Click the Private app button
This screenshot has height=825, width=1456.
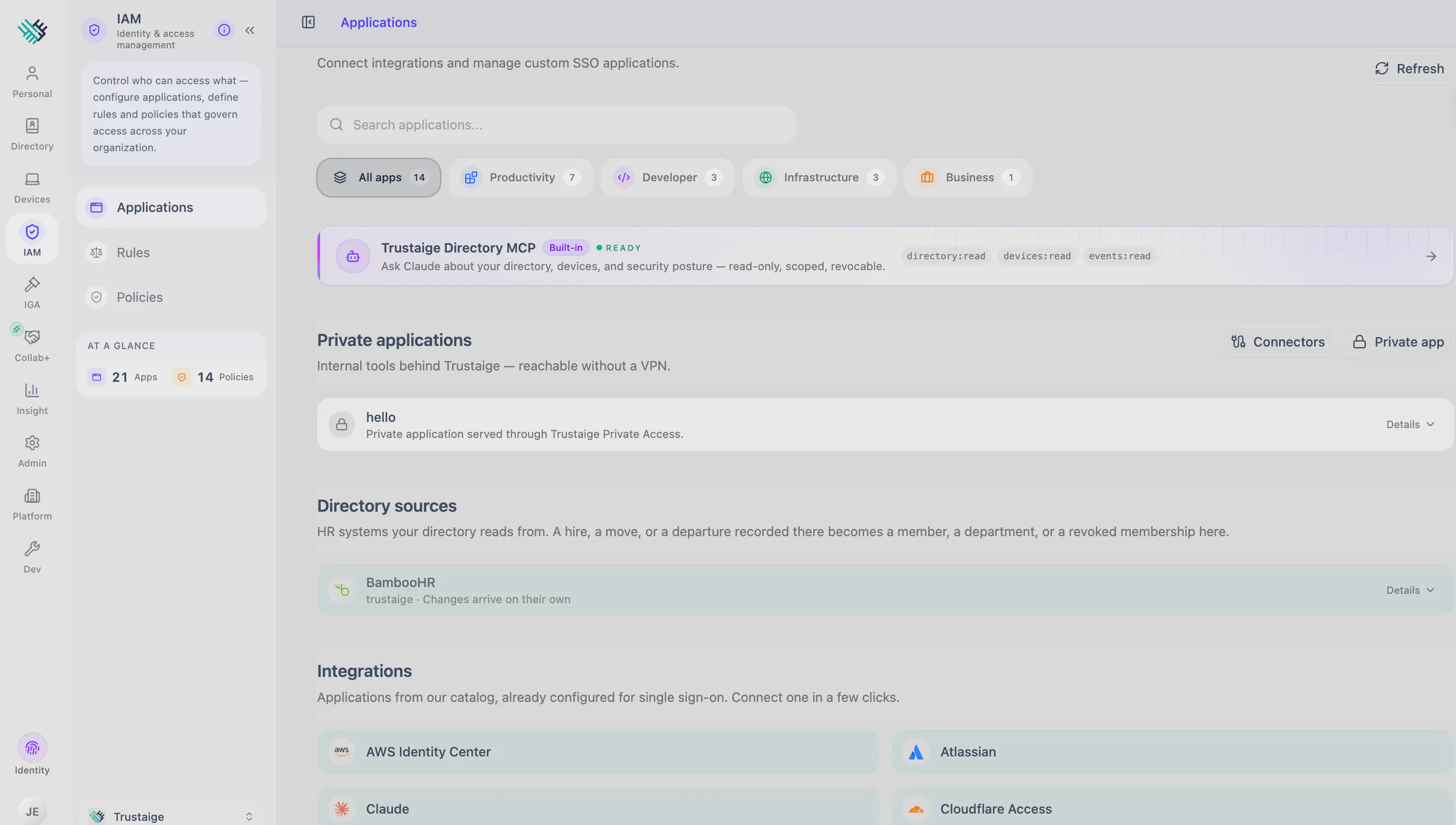[1398, 342]
